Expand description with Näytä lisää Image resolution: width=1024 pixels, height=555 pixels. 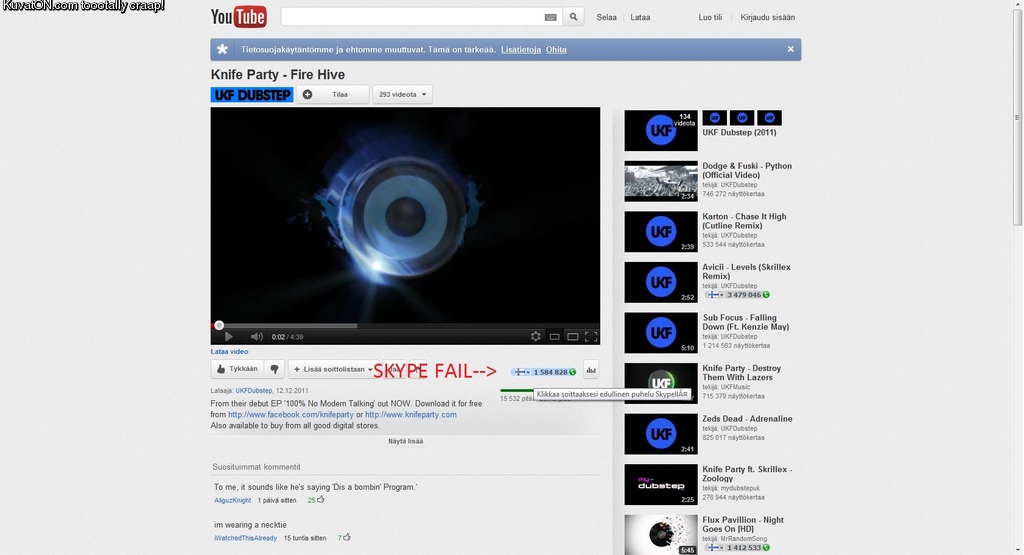pos(405,441)
